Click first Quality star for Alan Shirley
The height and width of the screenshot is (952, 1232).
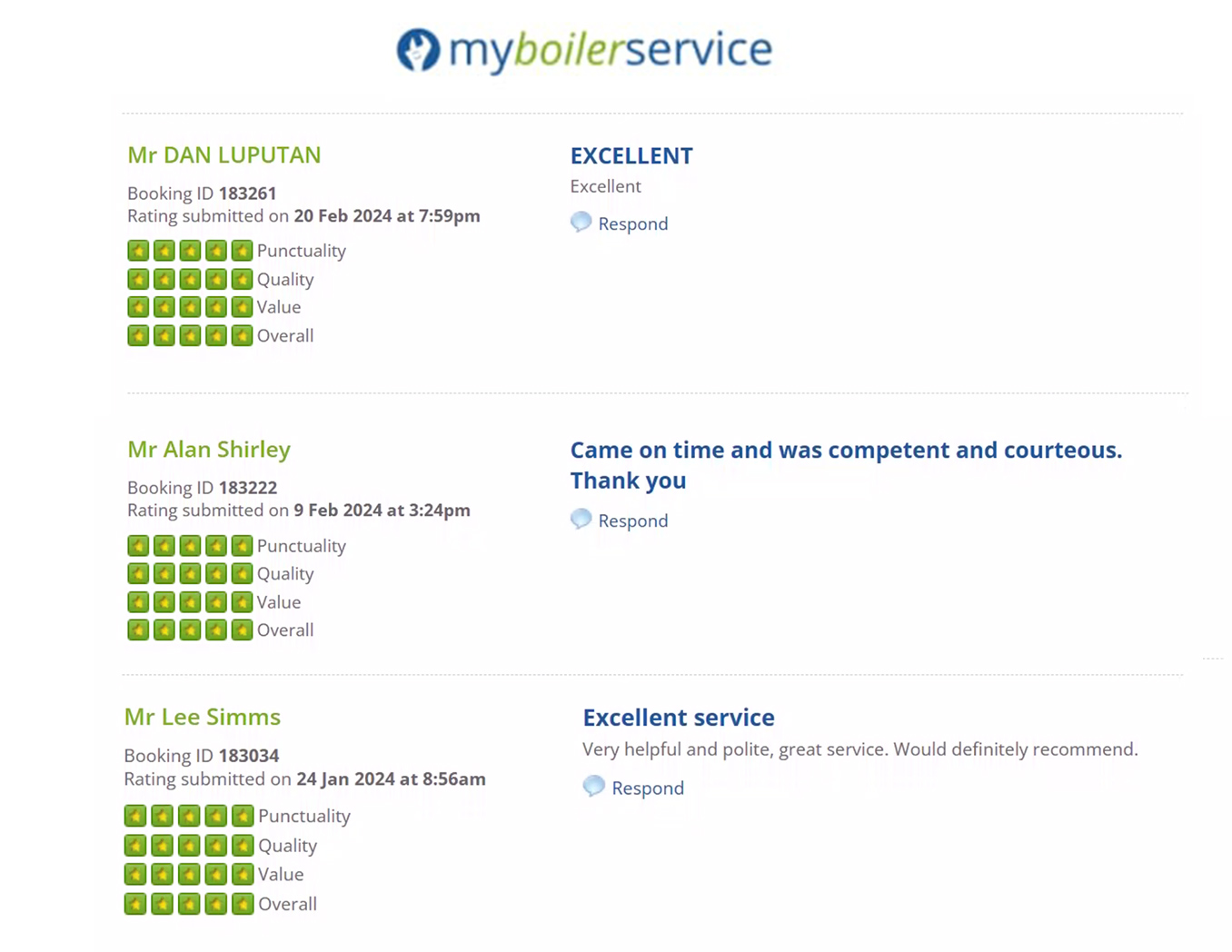pos(138,574)
